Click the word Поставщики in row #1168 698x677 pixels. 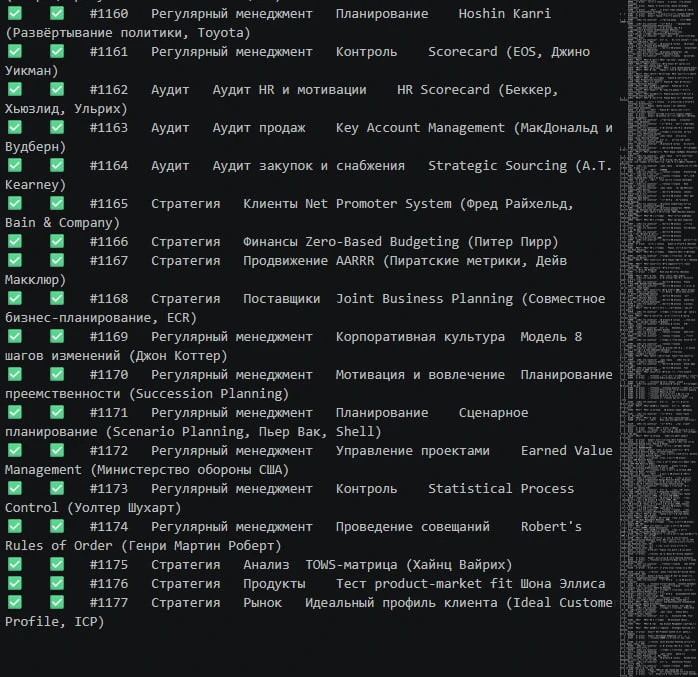(281, 299)
